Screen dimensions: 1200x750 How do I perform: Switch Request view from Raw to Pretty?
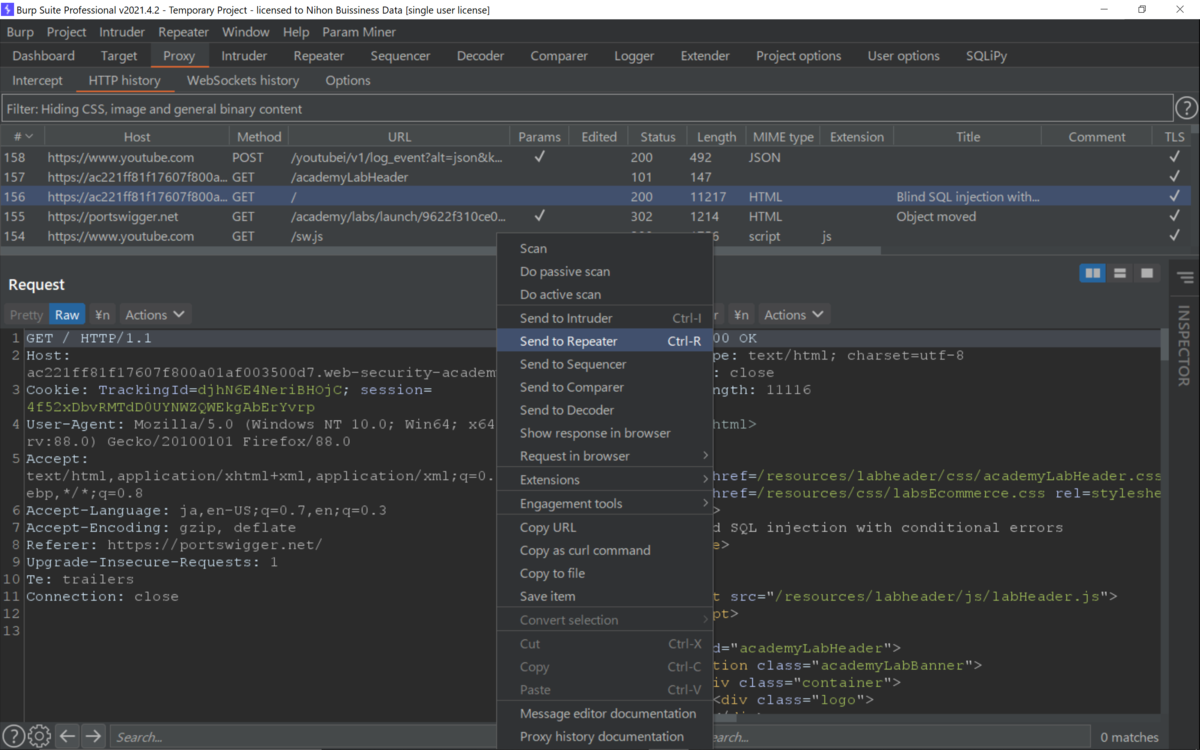[25, 313]
